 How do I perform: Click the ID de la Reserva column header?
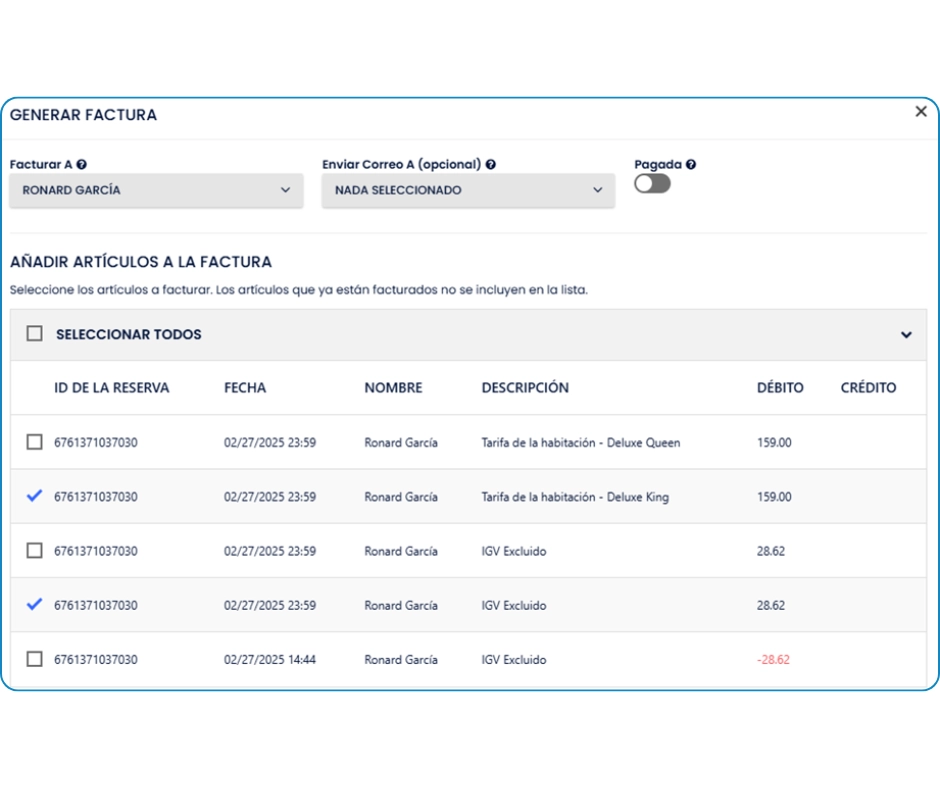[112, 388]
